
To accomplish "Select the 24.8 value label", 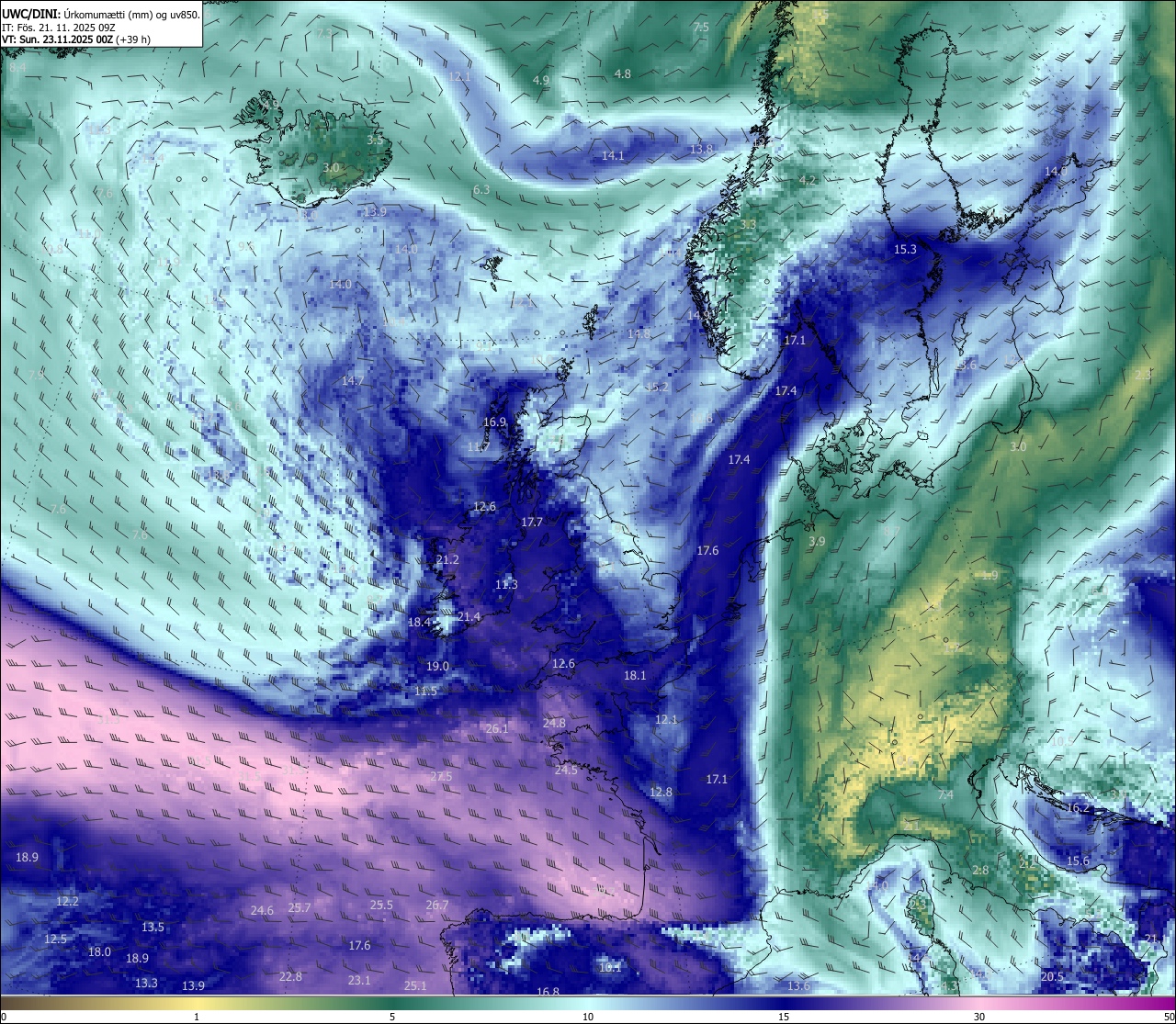I will point(554,723).
